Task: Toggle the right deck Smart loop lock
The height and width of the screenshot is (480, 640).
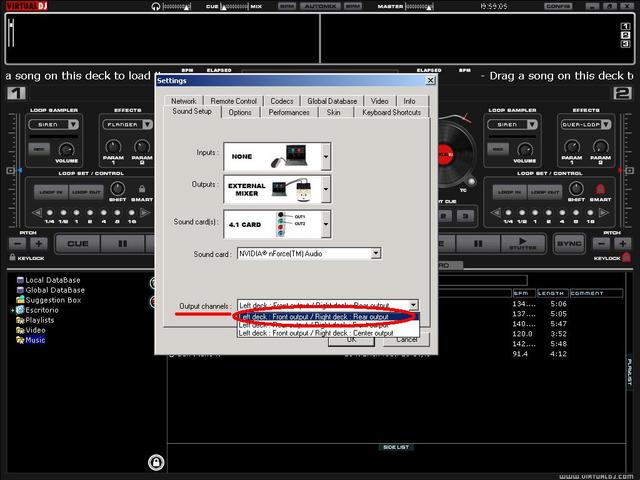Action: [601, 189]
